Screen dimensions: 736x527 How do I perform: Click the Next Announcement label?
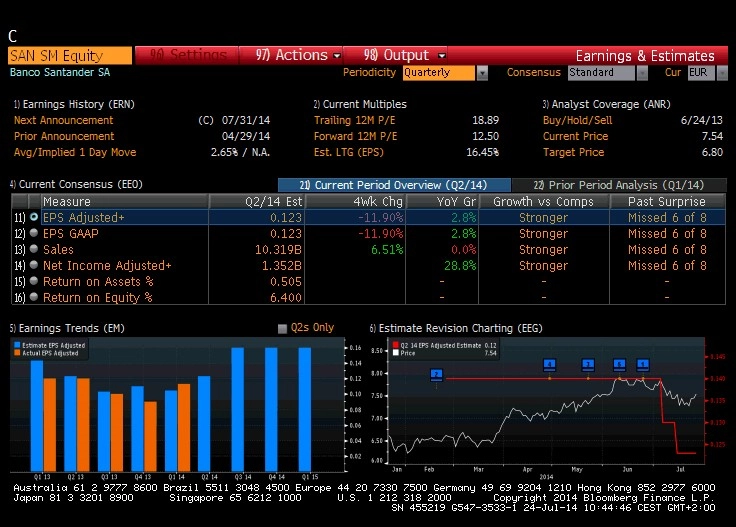(x=63, y=120)
